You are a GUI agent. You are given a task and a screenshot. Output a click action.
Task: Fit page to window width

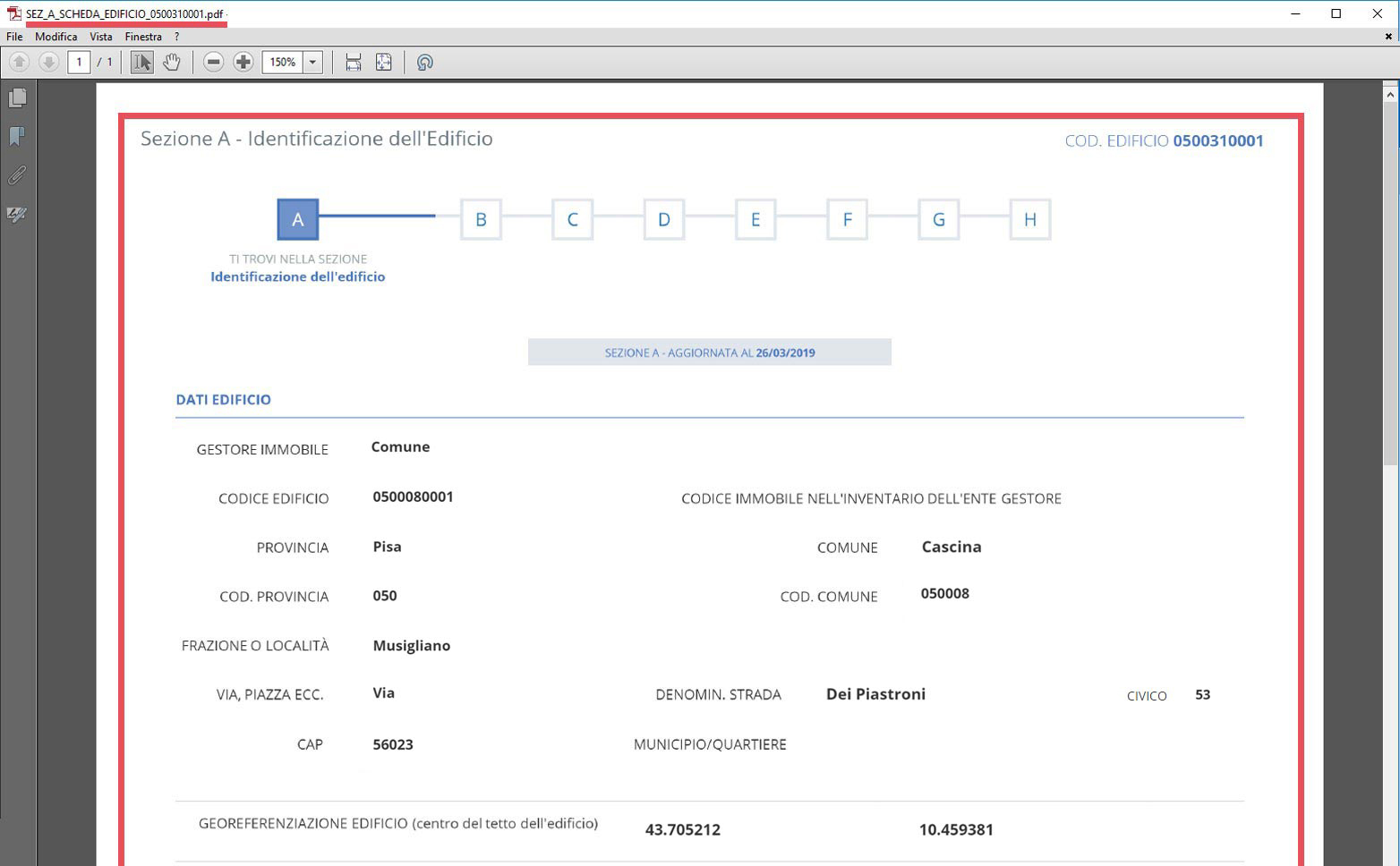click(354, 62)
